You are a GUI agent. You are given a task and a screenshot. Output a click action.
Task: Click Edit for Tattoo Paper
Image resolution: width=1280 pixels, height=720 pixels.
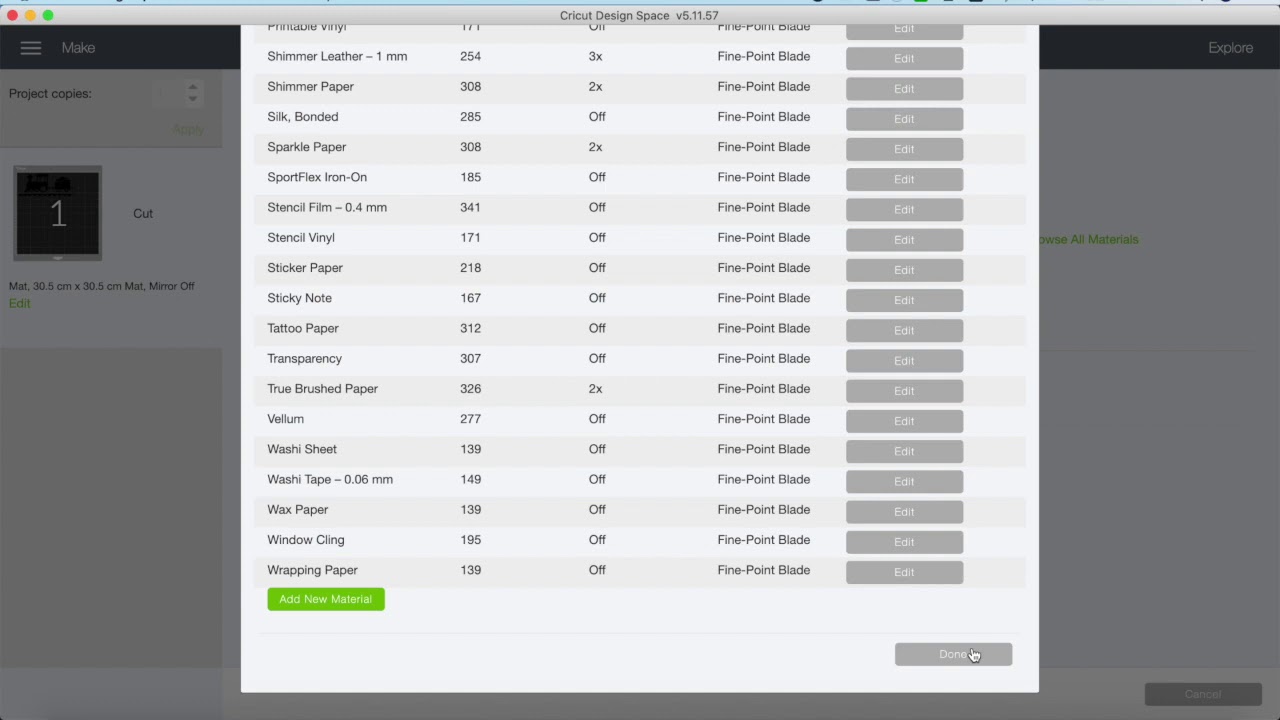click(x=904, y=330)
